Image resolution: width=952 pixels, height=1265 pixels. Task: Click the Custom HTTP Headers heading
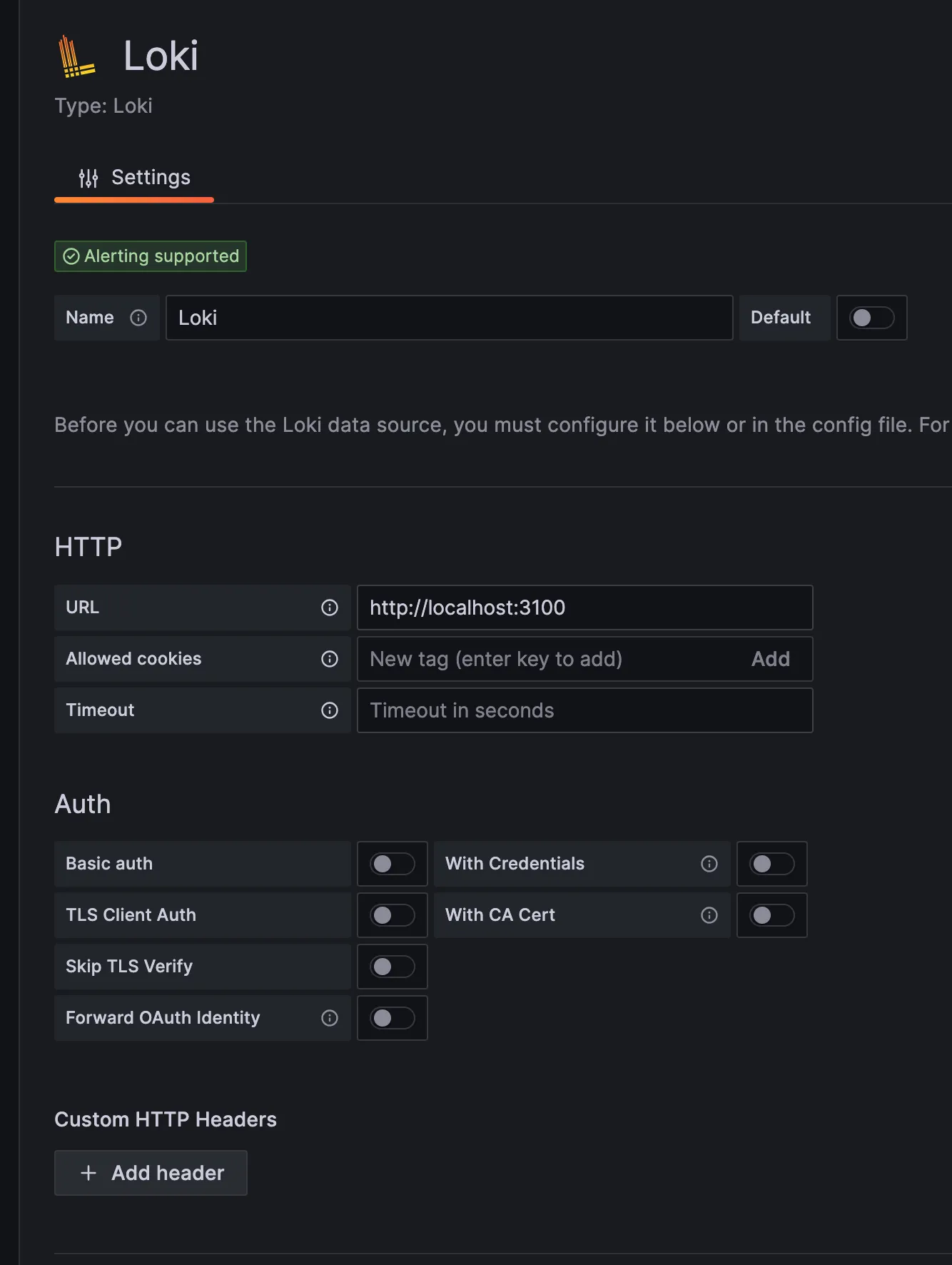tap(166, 1119)
